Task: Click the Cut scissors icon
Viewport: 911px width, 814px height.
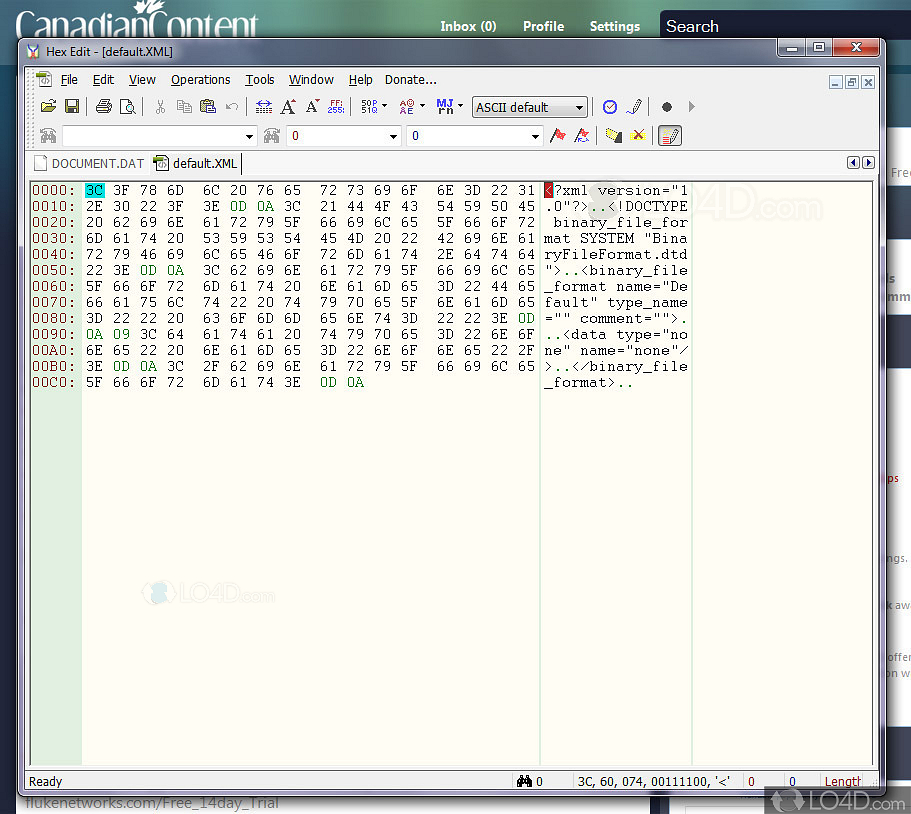Action: coord(160,107)
